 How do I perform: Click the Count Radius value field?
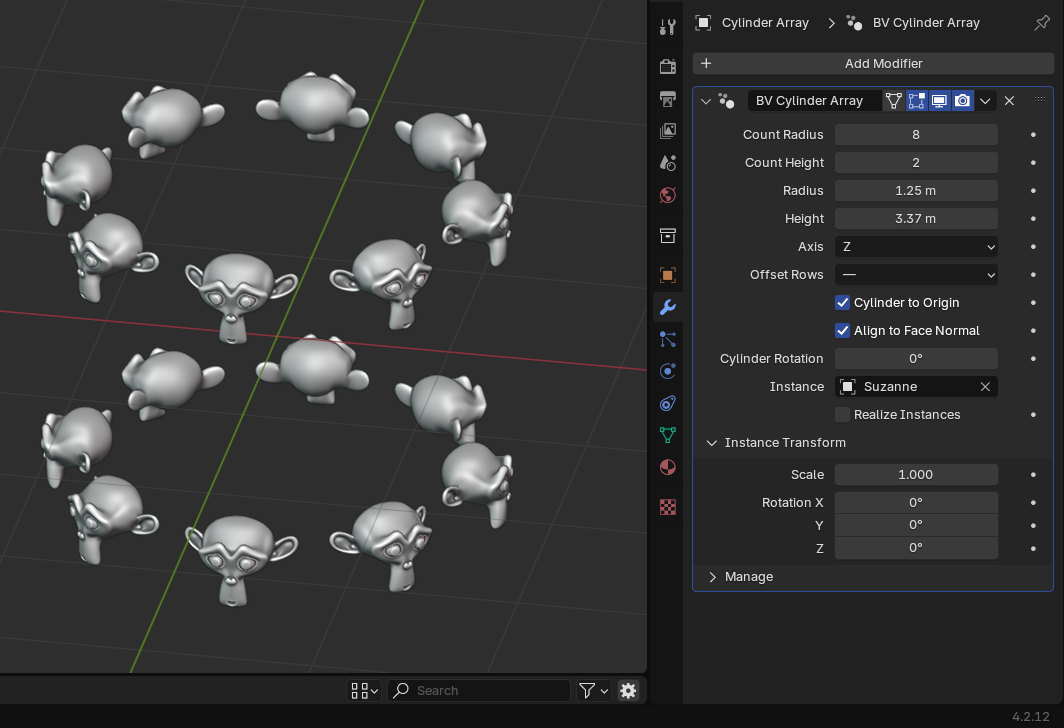pos(916,134)
